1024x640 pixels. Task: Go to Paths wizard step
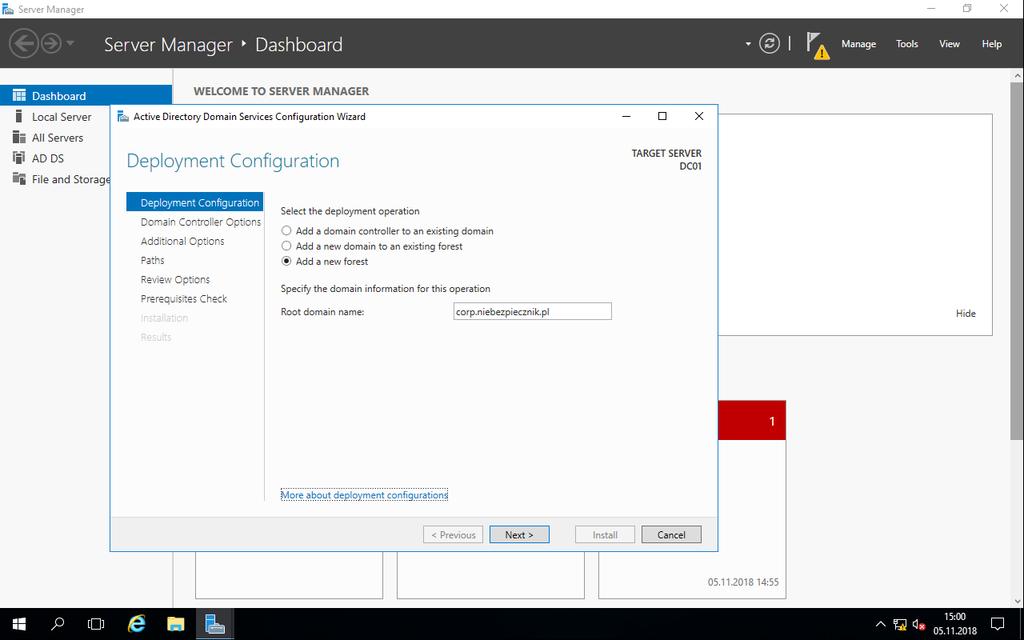coord(152,260)
